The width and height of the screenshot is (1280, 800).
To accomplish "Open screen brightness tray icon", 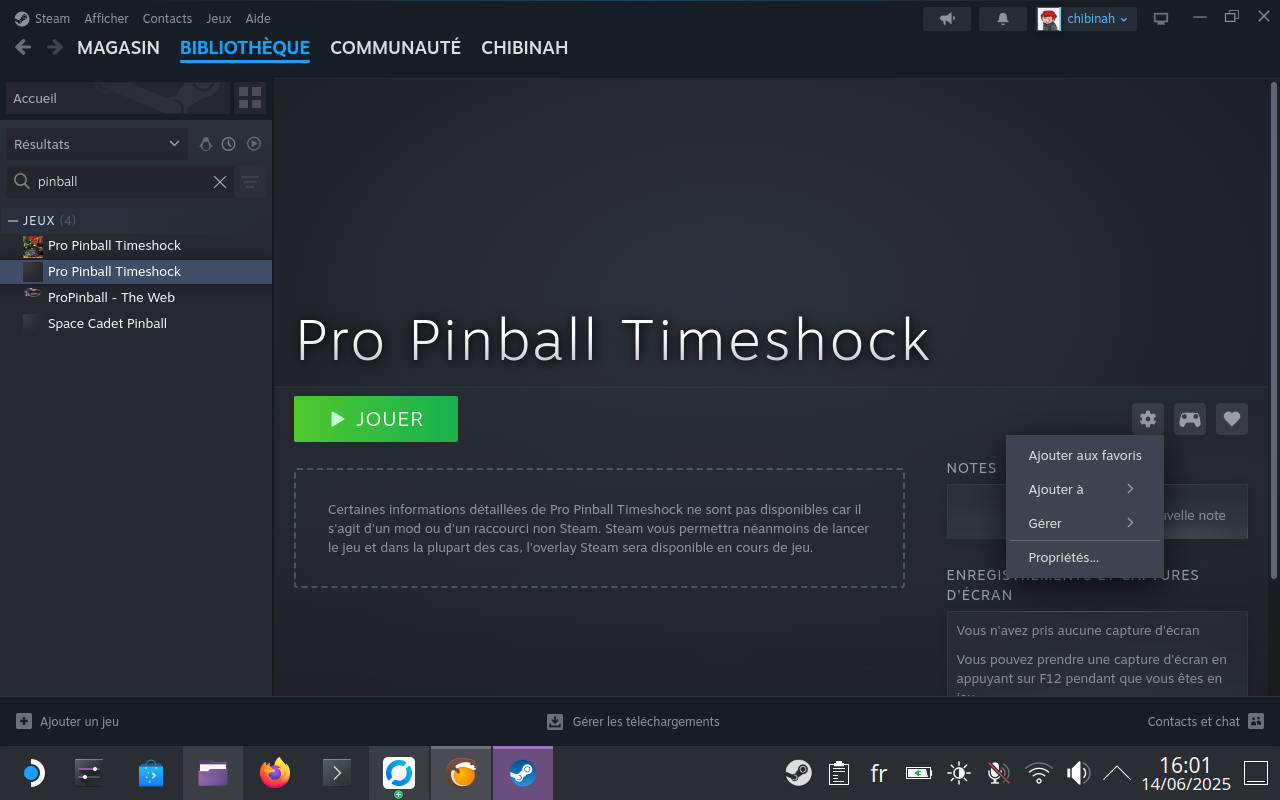I will 959,773.
